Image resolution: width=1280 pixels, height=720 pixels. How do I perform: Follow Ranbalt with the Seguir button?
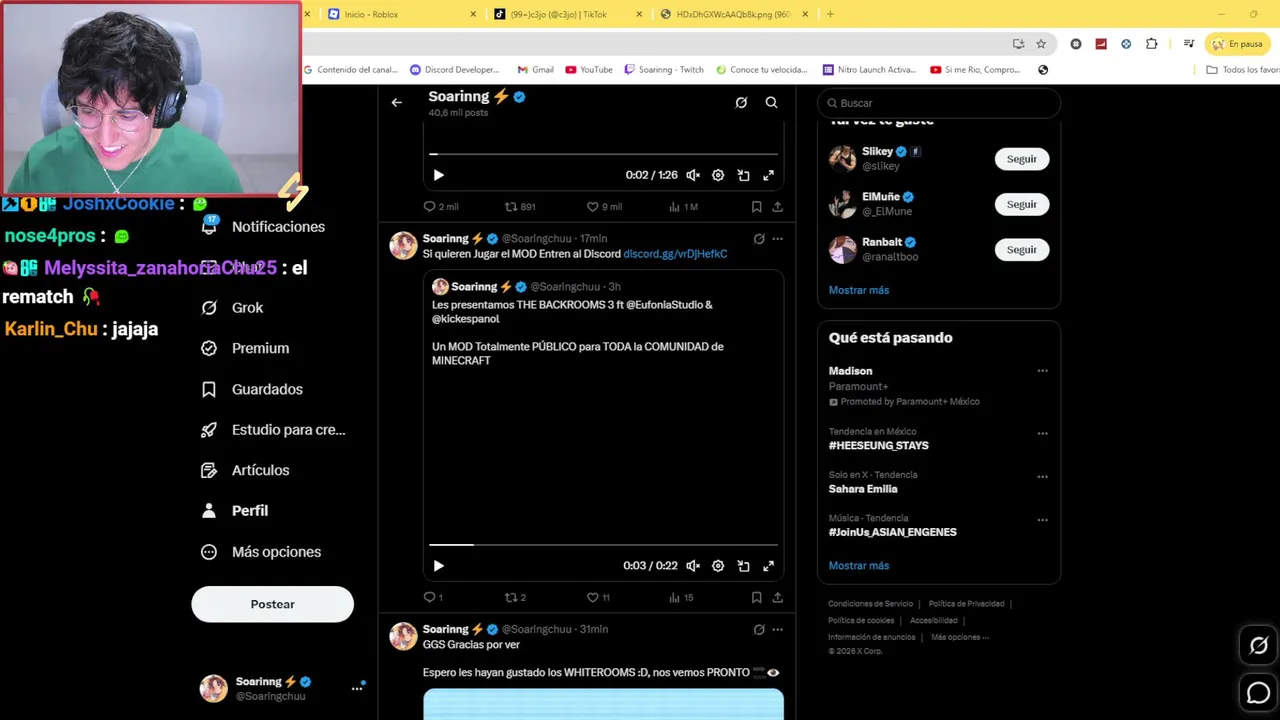1022,249
